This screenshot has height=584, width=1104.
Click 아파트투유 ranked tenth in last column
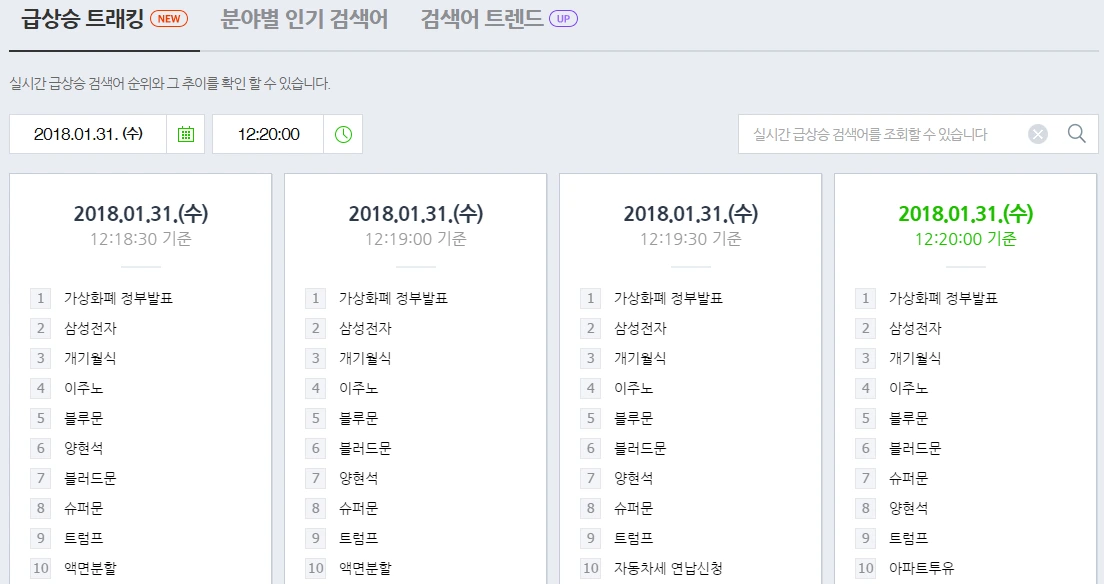pyautogui.click(x=916, y=568)
